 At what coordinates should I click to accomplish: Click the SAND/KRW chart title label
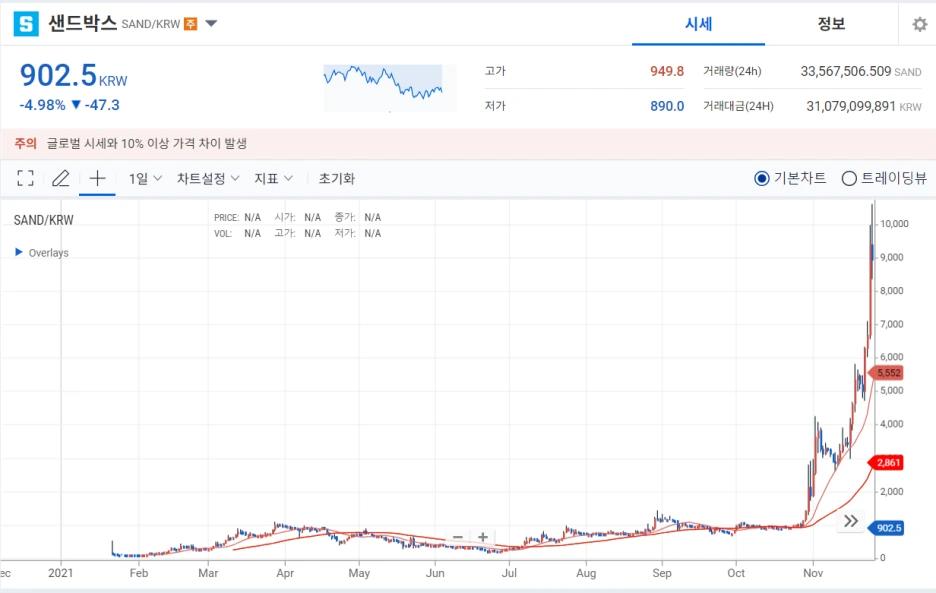(44, 220)
